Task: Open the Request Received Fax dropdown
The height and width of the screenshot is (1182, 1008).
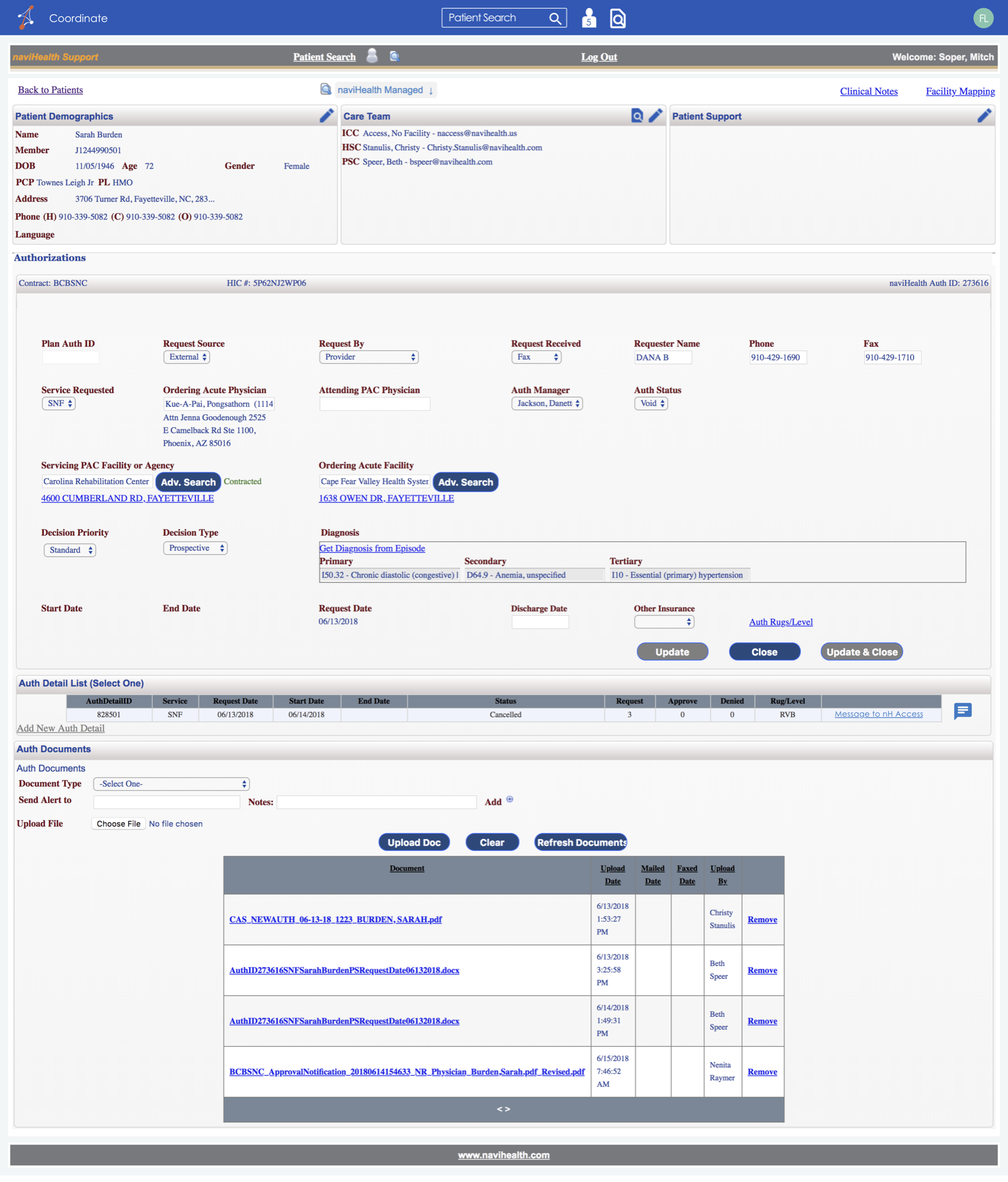Action: (536, 357)
